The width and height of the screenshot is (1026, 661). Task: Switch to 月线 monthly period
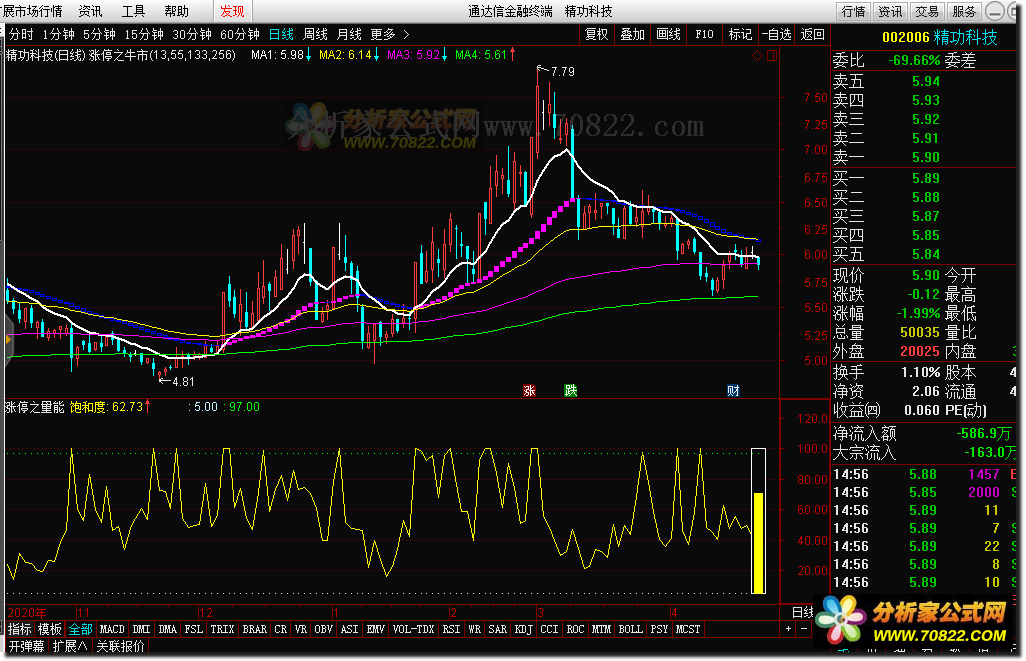click(349, 35)
